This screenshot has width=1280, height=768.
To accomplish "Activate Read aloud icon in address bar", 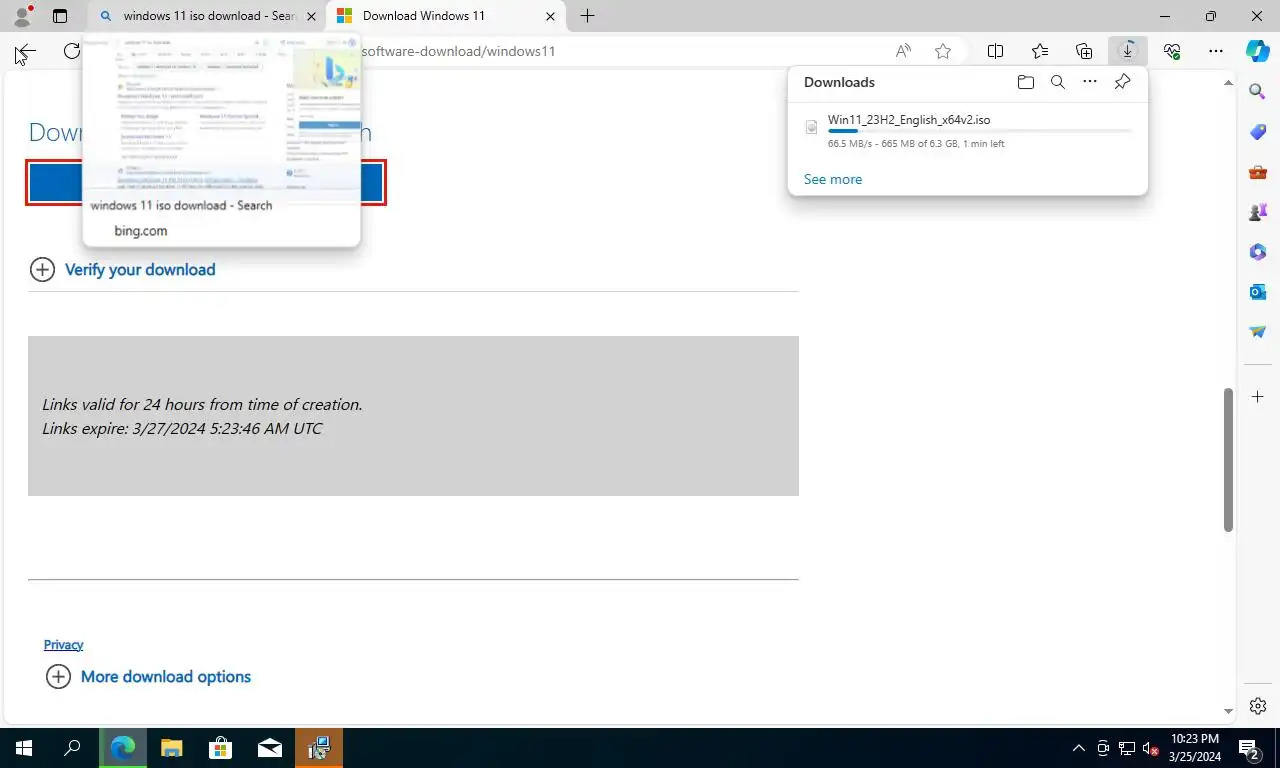I will (903, 51).
